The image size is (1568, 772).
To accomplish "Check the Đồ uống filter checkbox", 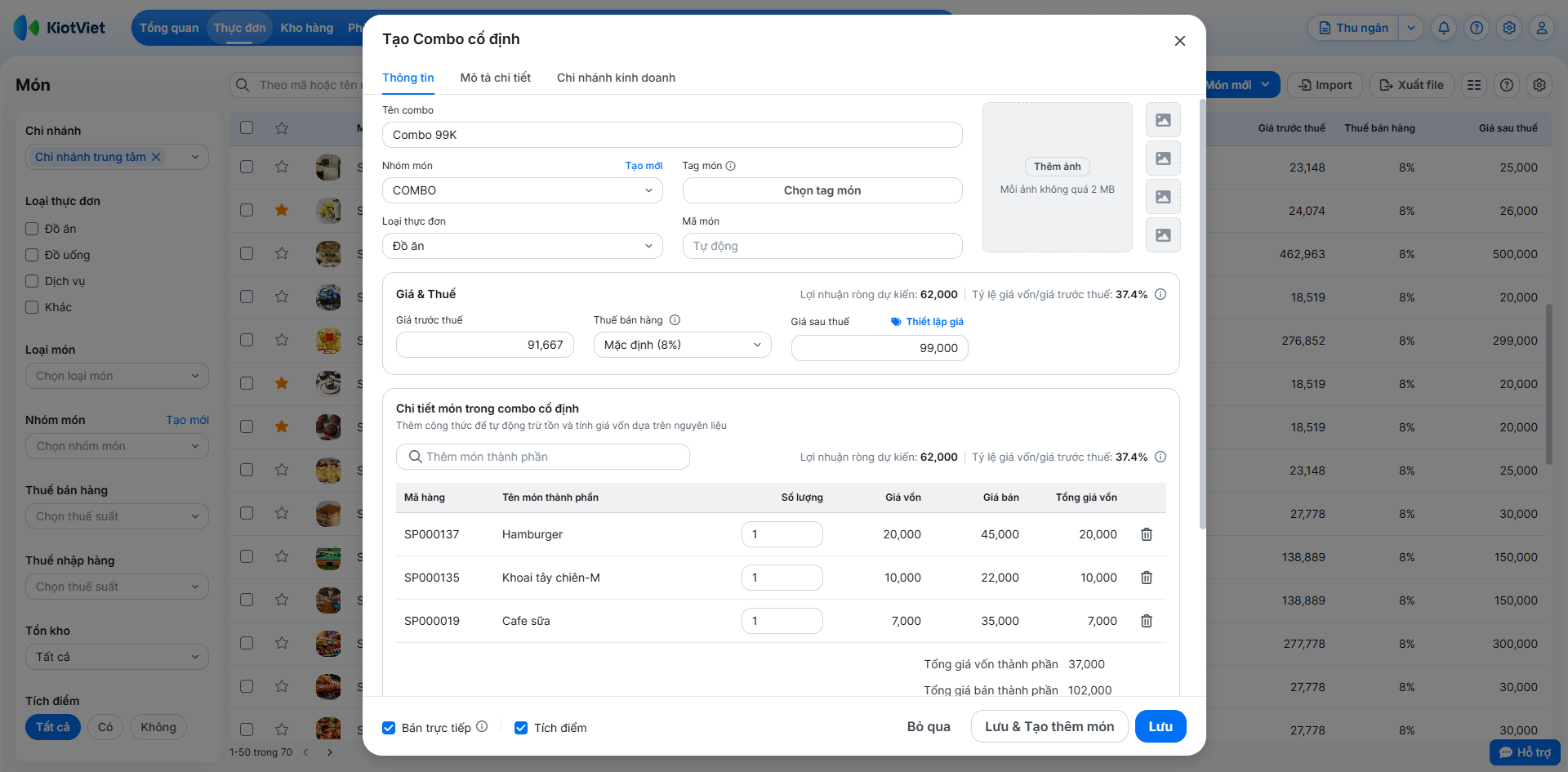I will (32, 255).
